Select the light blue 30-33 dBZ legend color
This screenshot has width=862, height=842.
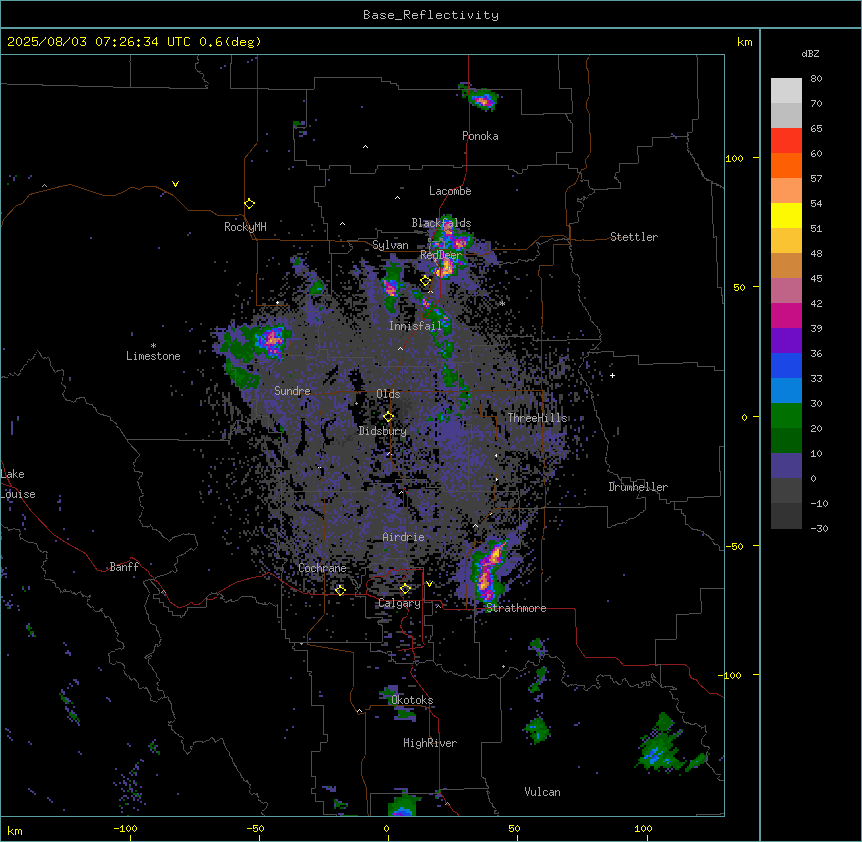[786, 390]
